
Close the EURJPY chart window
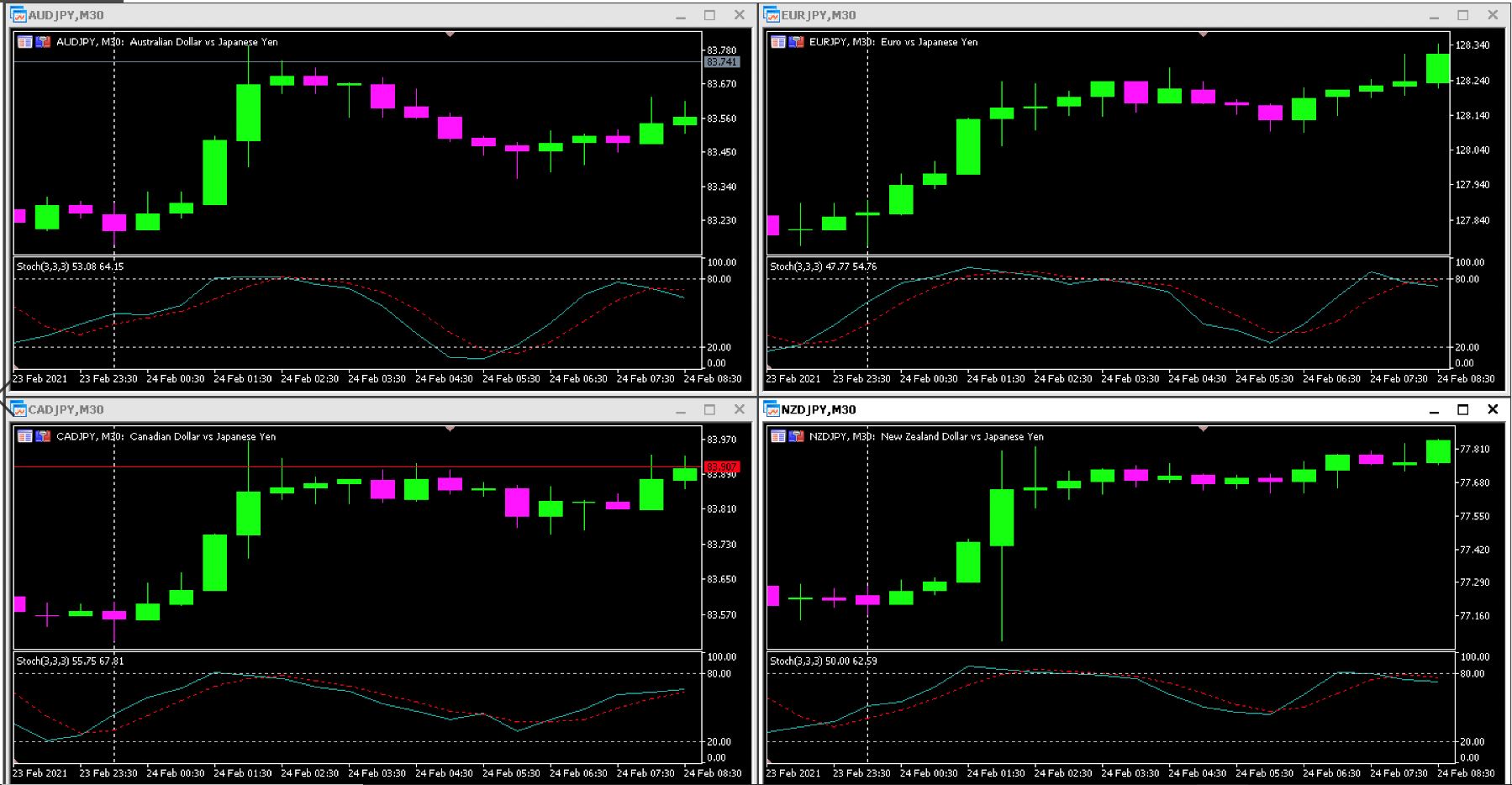(x=1493, y=15)
